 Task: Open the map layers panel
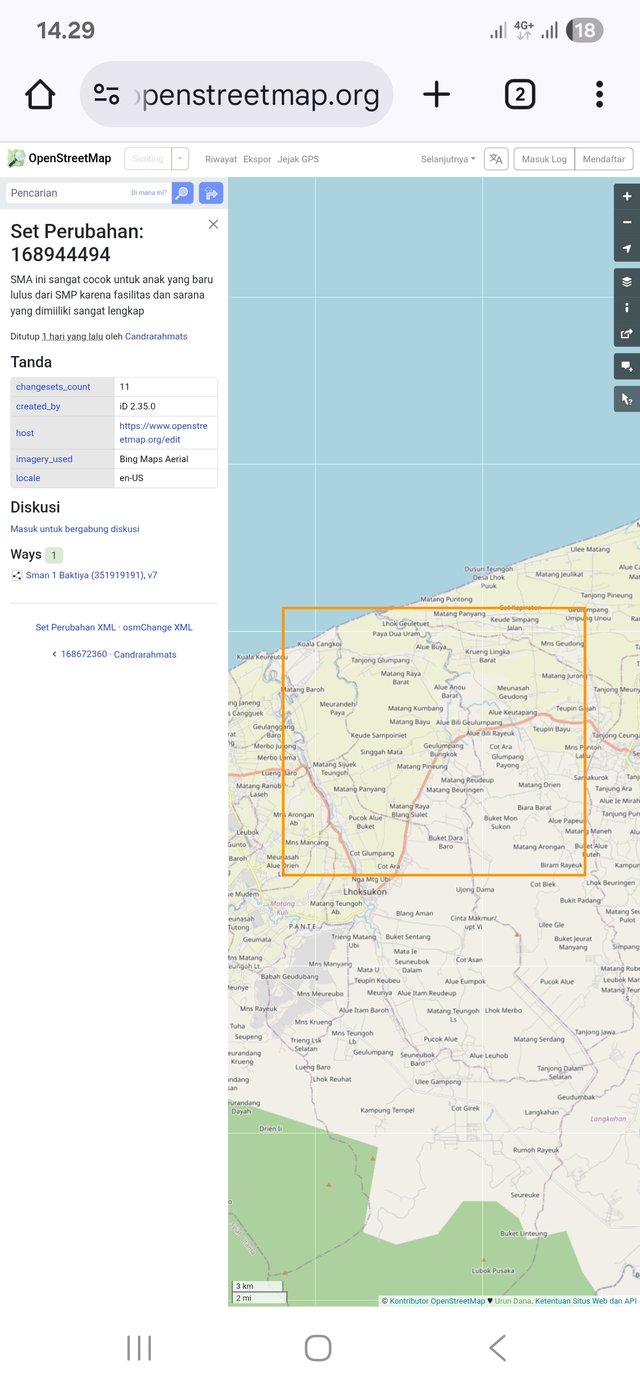[x=627, y=282]
